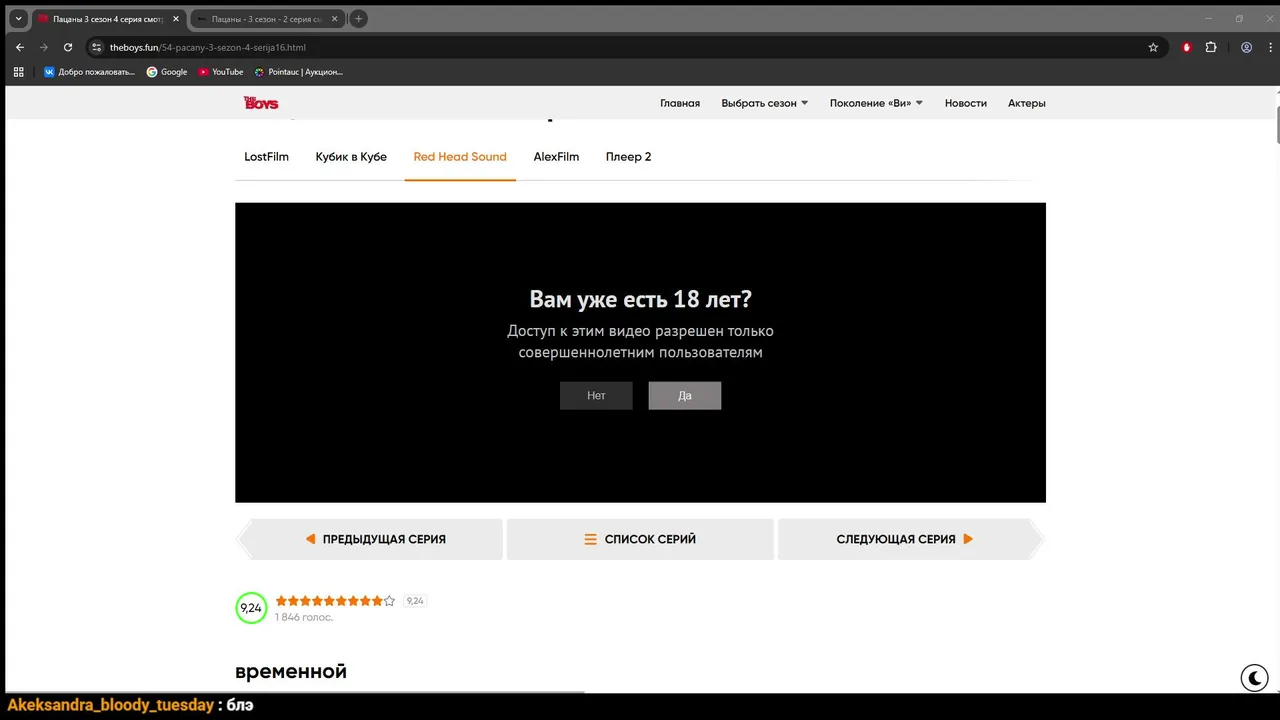The image size is (1280, 720).
Task: Switch to the LostFilm voiceover tab
Action: [x=266, y=157]
